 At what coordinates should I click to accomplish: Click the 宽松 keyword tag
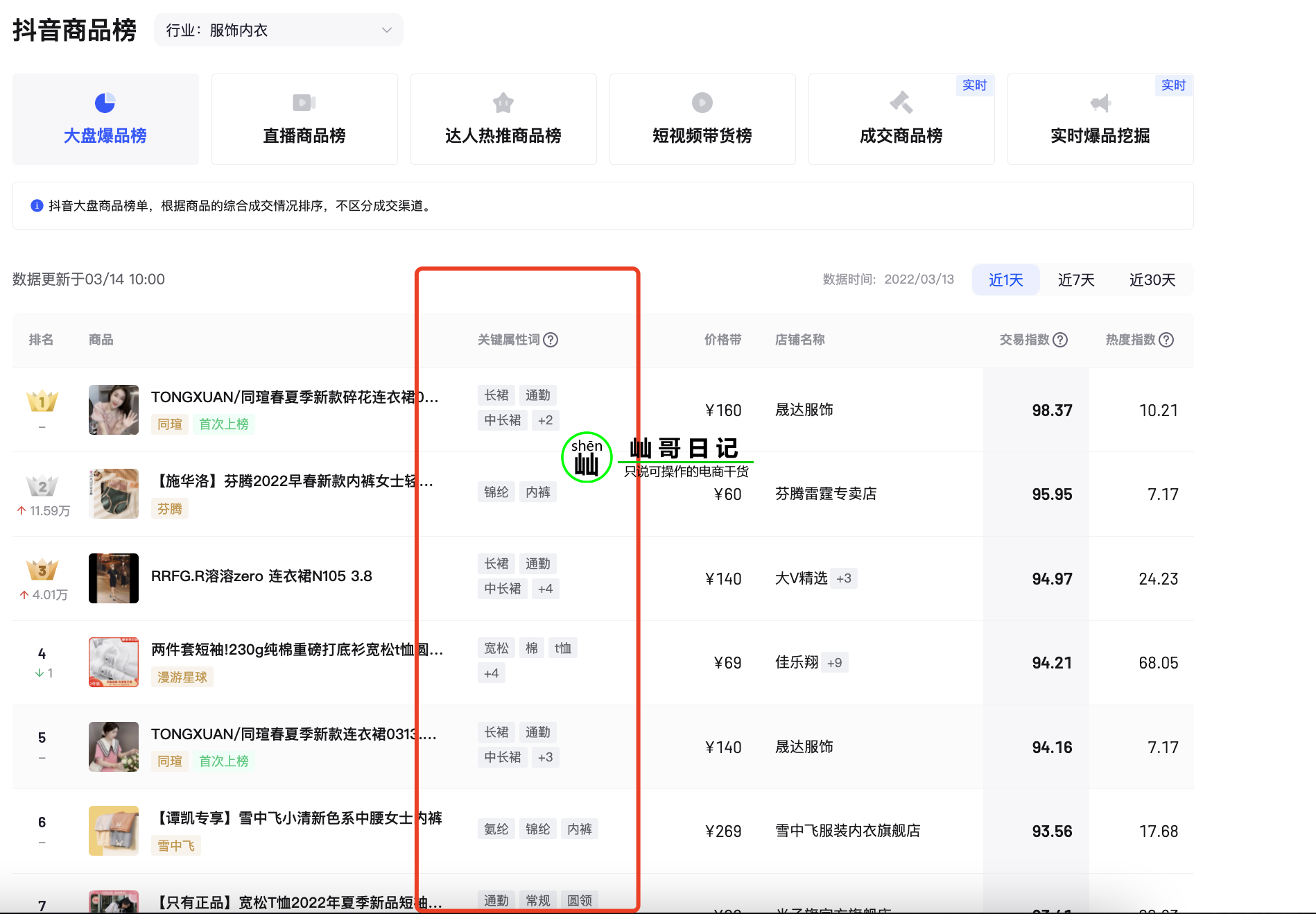[496, 648]
